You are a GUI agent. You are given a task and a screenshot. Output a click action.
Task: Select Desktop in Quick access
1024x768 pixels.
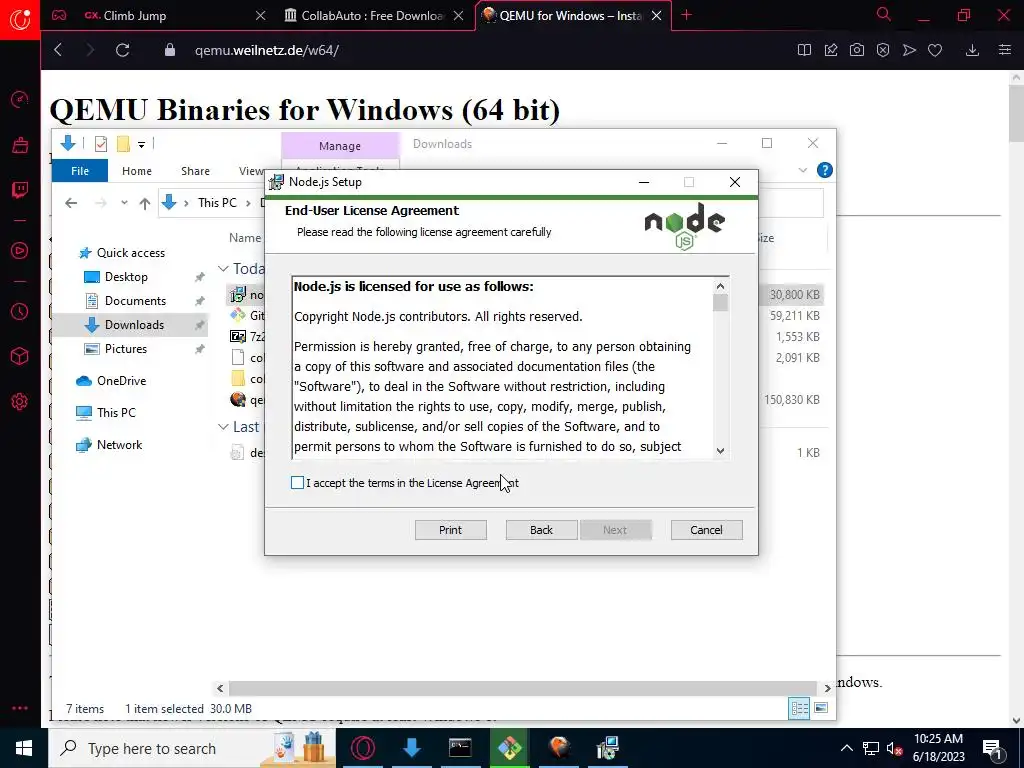(x=126, y=277)
